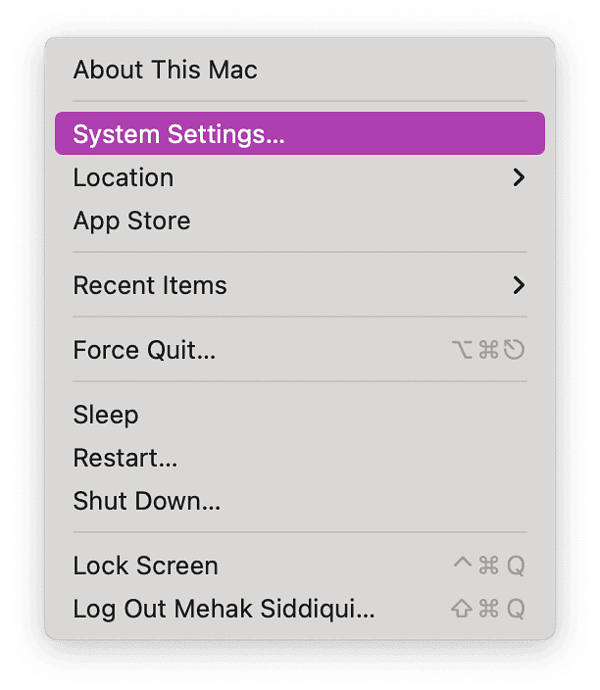Choose Shut Down from the menu
The width and height of the screenshot is (600, 690).
(147, 502)
